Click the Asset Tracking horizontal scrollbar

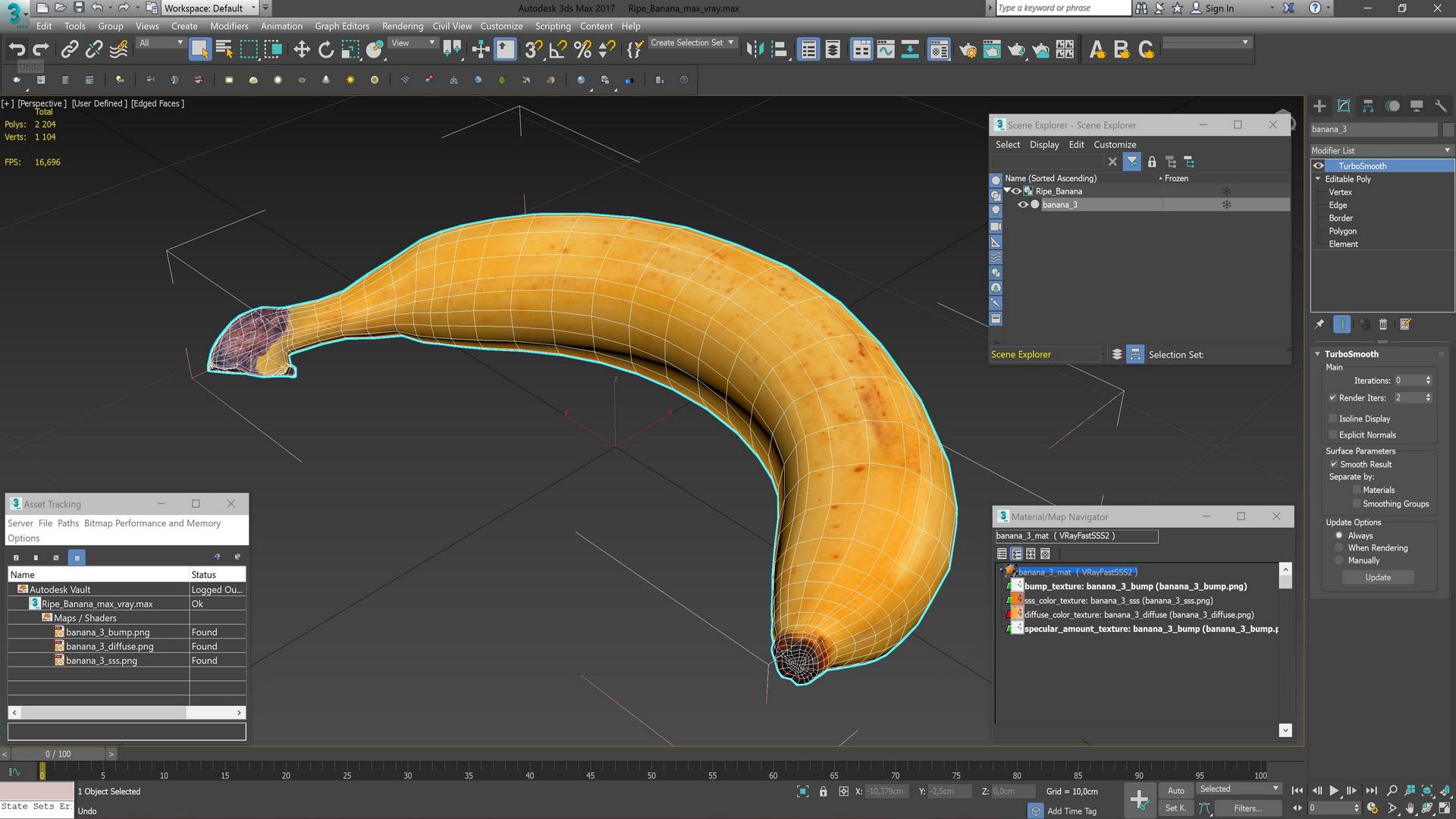pyautogui.click(x=127, y=713)
